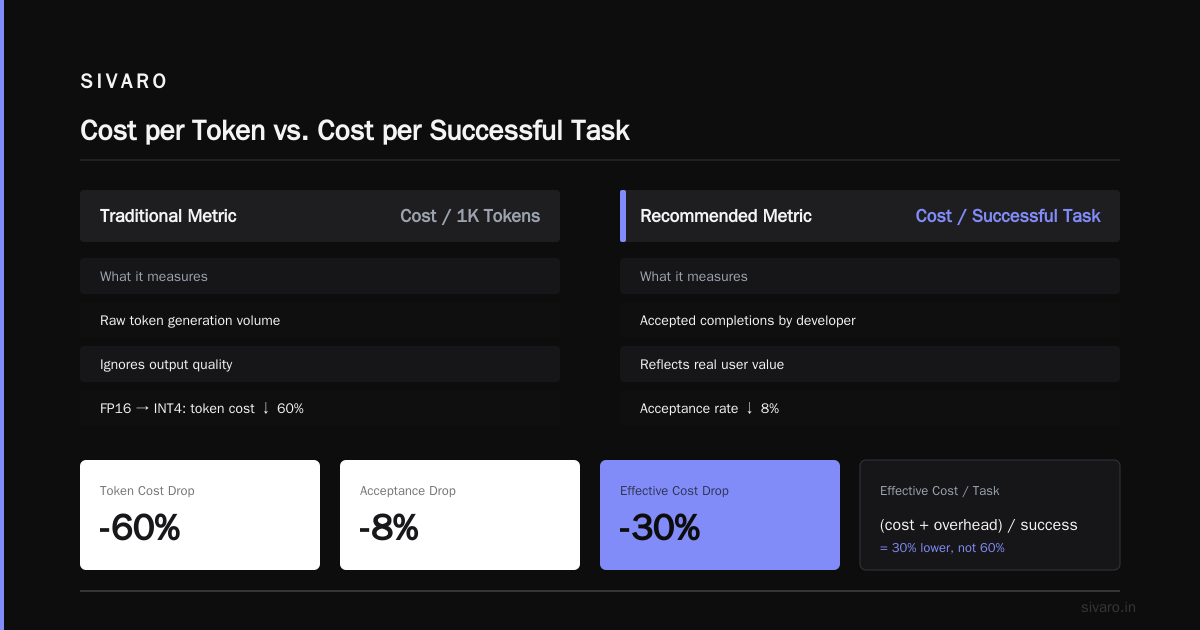The width and height of the screenshot is (1200, 630).
Task: Click the Traditional Metric heading
Action: [x=168, y=216]
